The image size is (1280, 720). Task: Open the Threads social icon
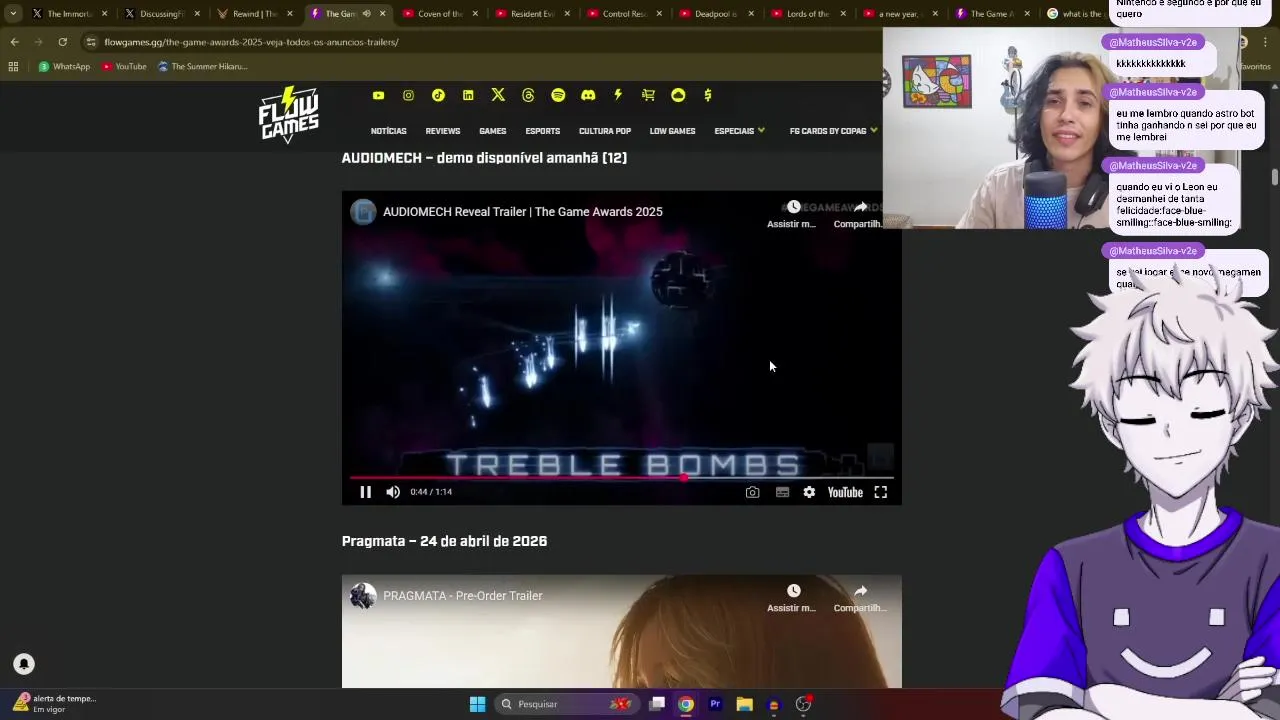point(528,95)
